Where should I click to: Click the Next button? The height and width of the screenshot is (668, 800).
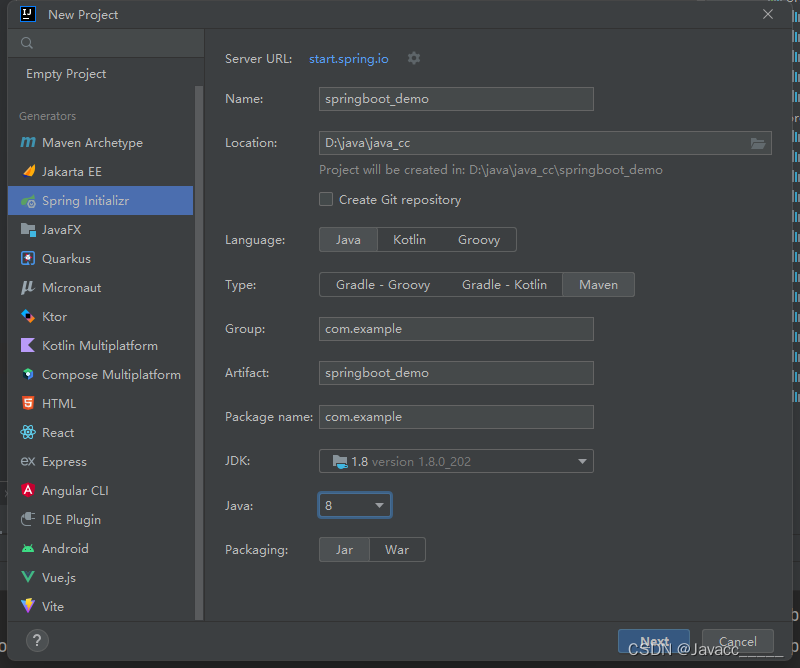coord(654,641)
